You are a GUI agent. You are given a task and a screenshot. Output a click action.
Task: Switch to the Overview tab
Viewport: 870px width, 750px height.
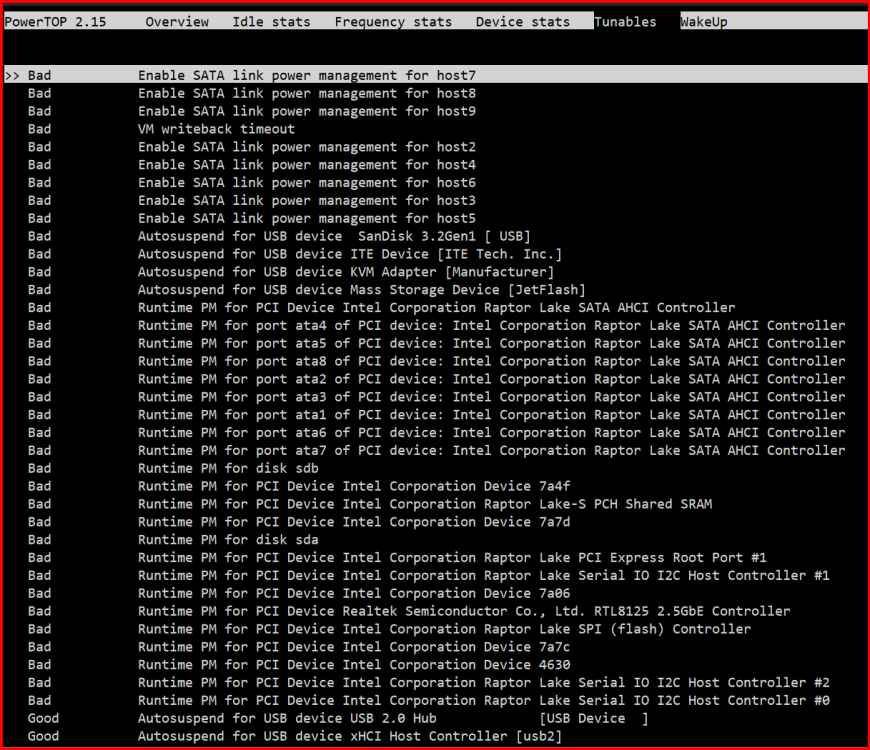pyautogui.click(x=177, y=22)
